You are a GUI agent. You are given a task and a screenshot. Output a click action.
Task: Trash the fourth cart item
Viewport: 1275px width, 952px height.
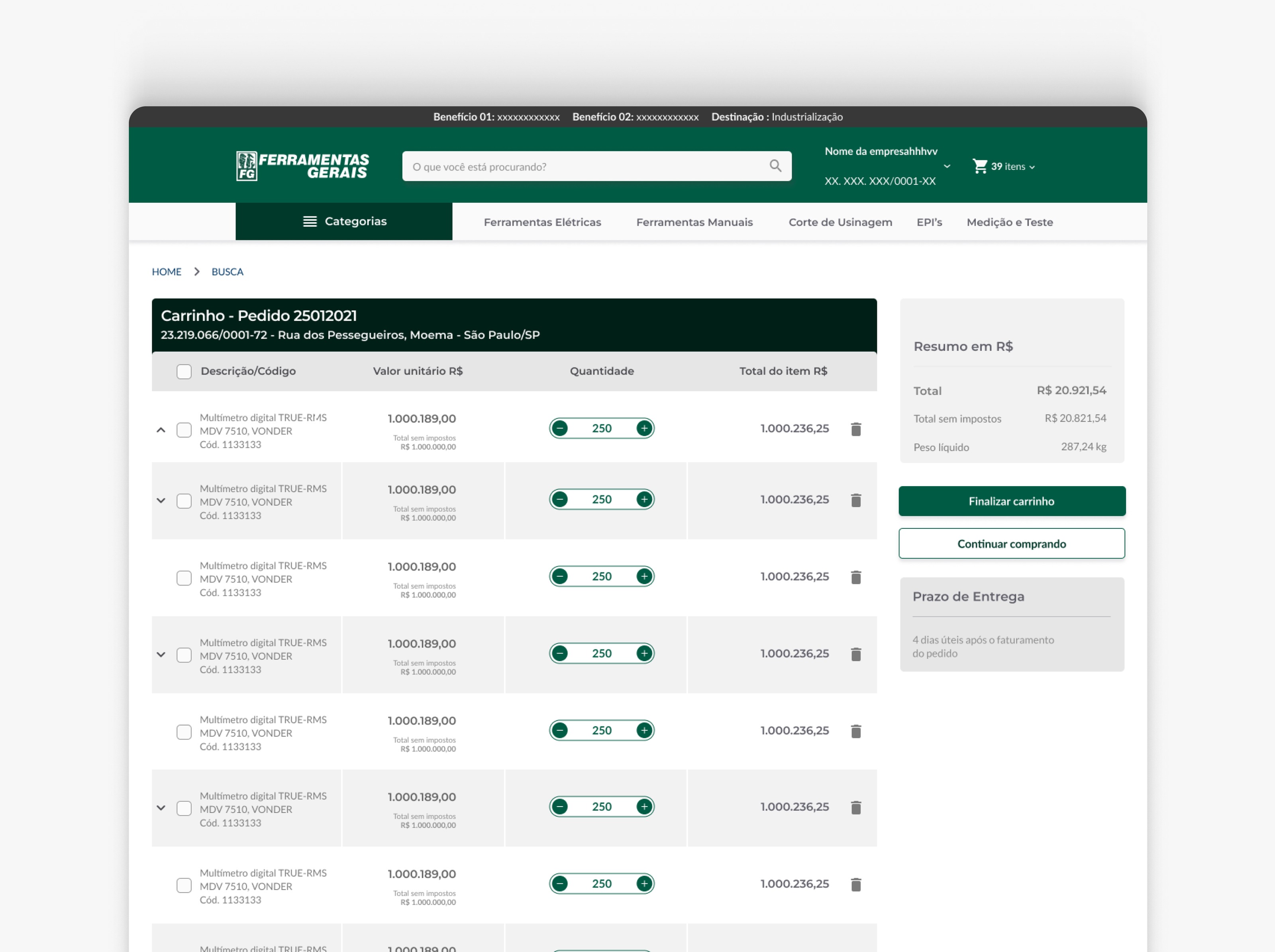[x=856, y=654]
